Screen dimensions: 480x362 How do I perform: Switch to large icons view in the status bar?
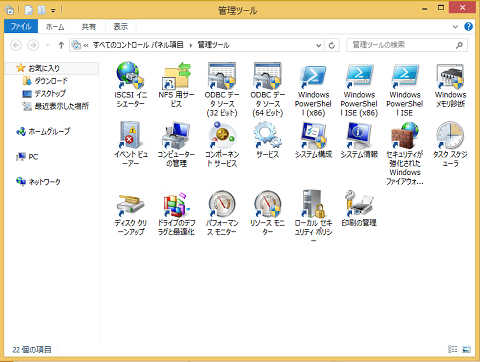[466, 349]
